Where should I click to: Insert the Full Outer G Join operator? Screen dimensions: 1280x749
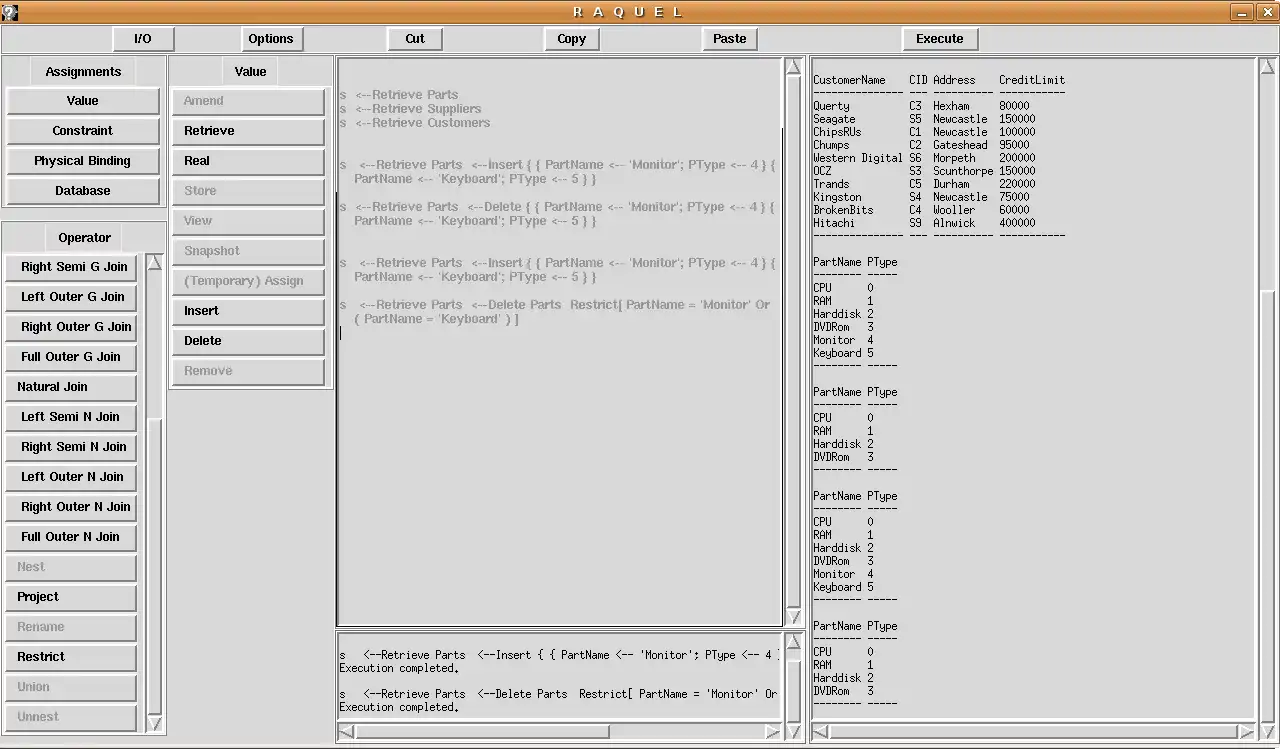[72, 357]
